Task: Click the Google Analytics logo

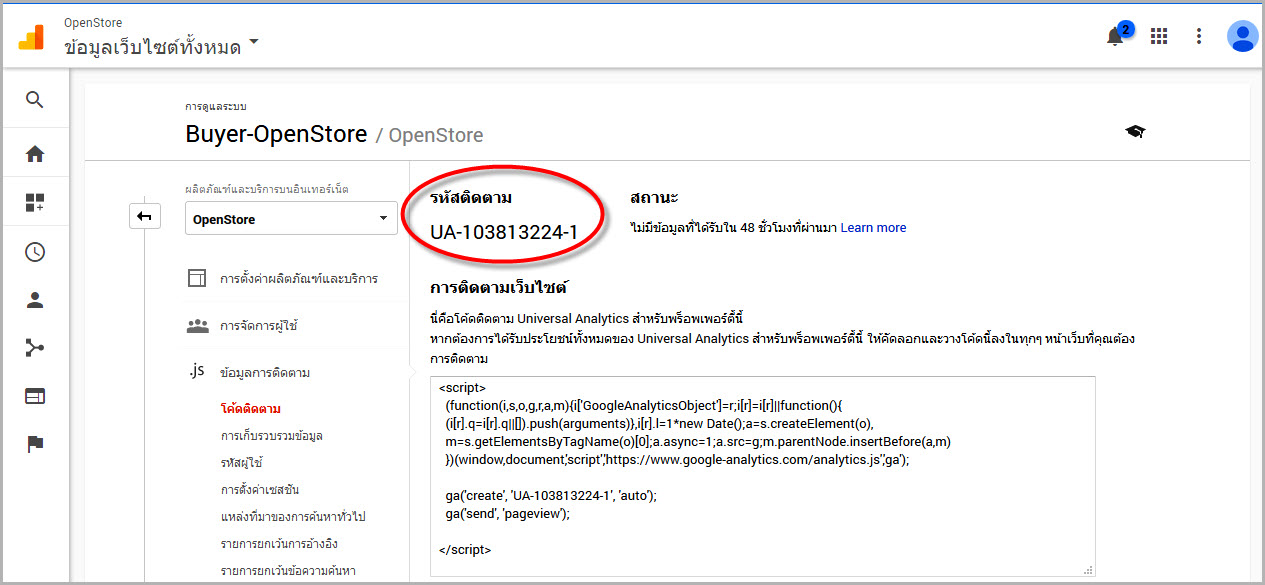Action: point(31,37)
